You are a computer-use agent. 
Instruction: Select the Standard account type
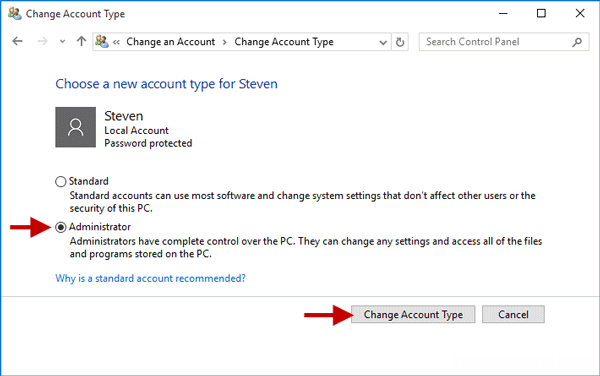(x=60, y=181)
